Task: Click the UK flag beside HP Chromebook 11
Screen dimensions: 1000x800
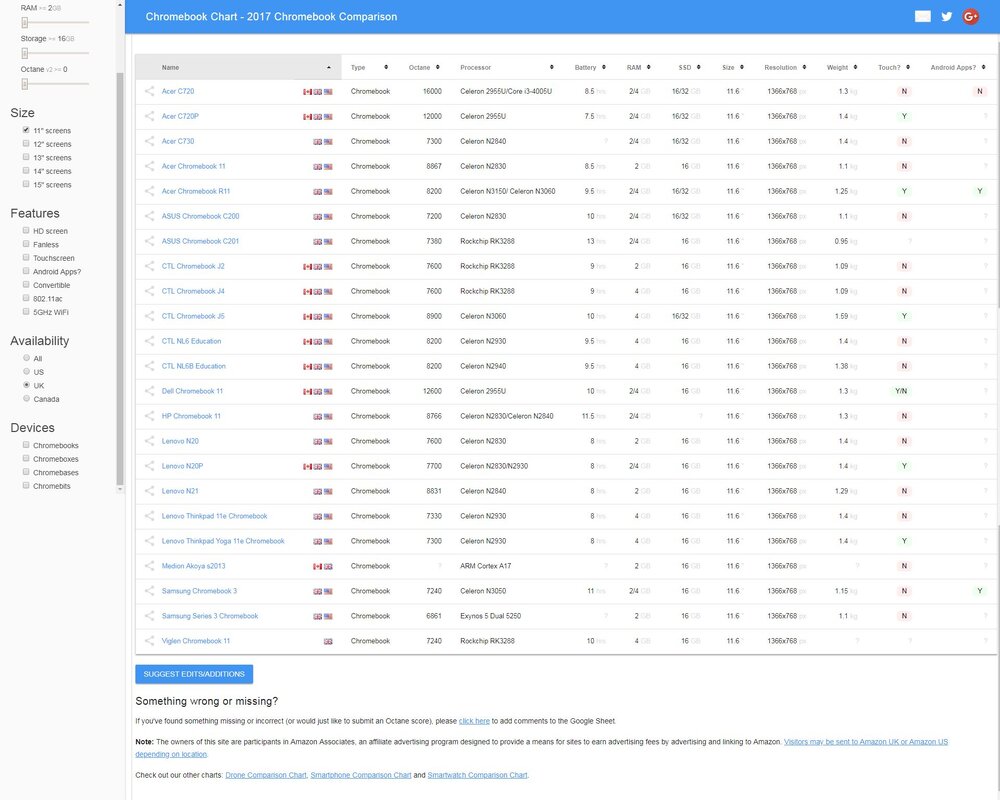Action: (x=317, y=417)
